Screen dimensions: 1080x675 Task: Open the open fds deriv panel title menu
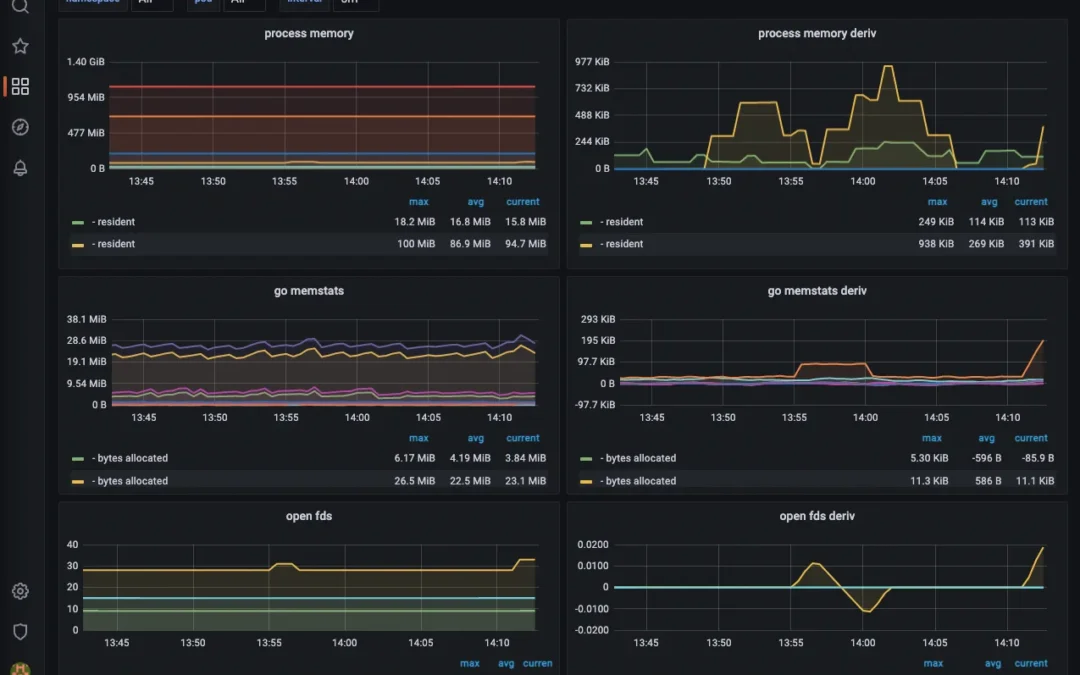(817, 516)
